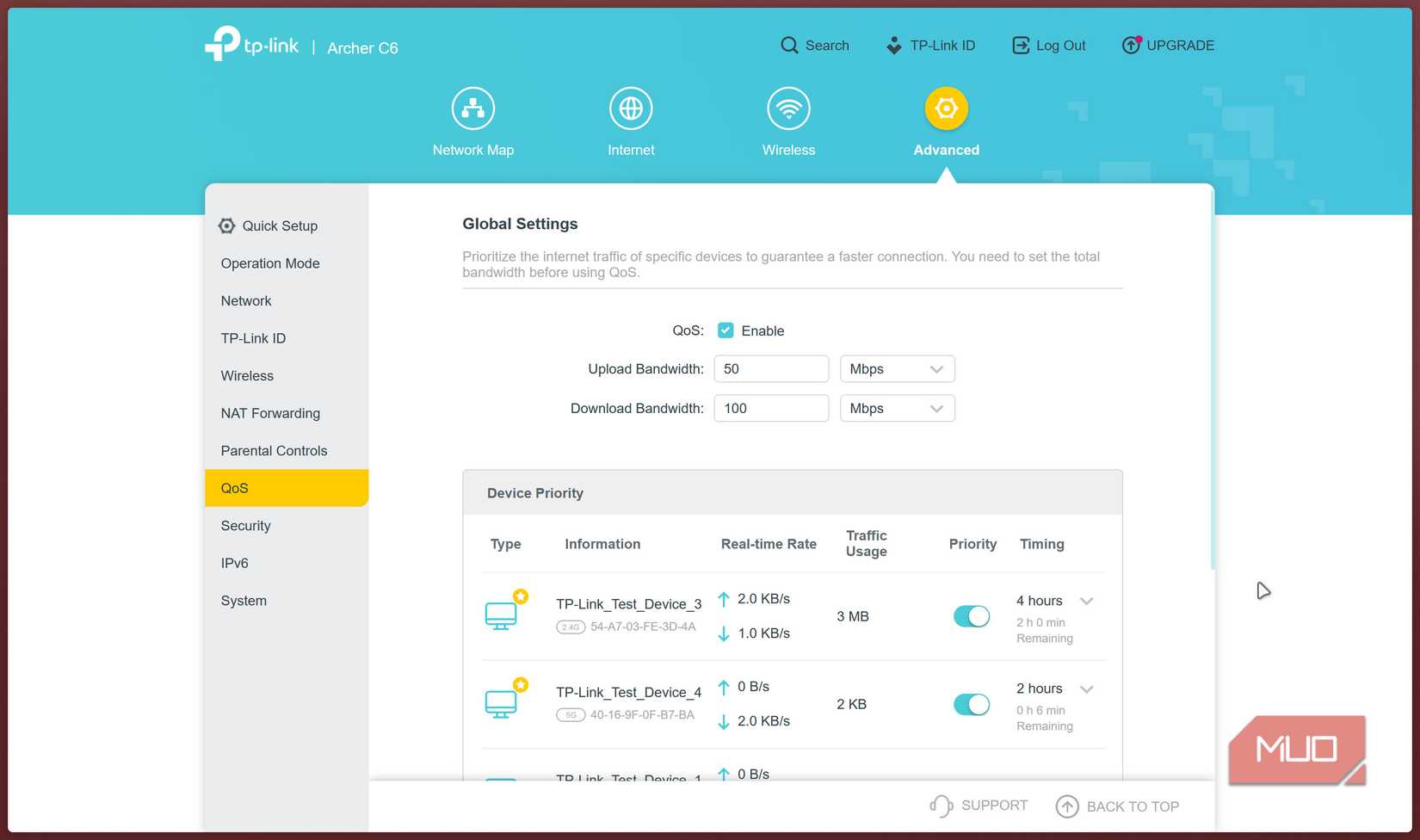Click the computer icon for TP-Link_Test_Device_4
This screenshot has height=840, width=1420.
(x=501, y=704)
